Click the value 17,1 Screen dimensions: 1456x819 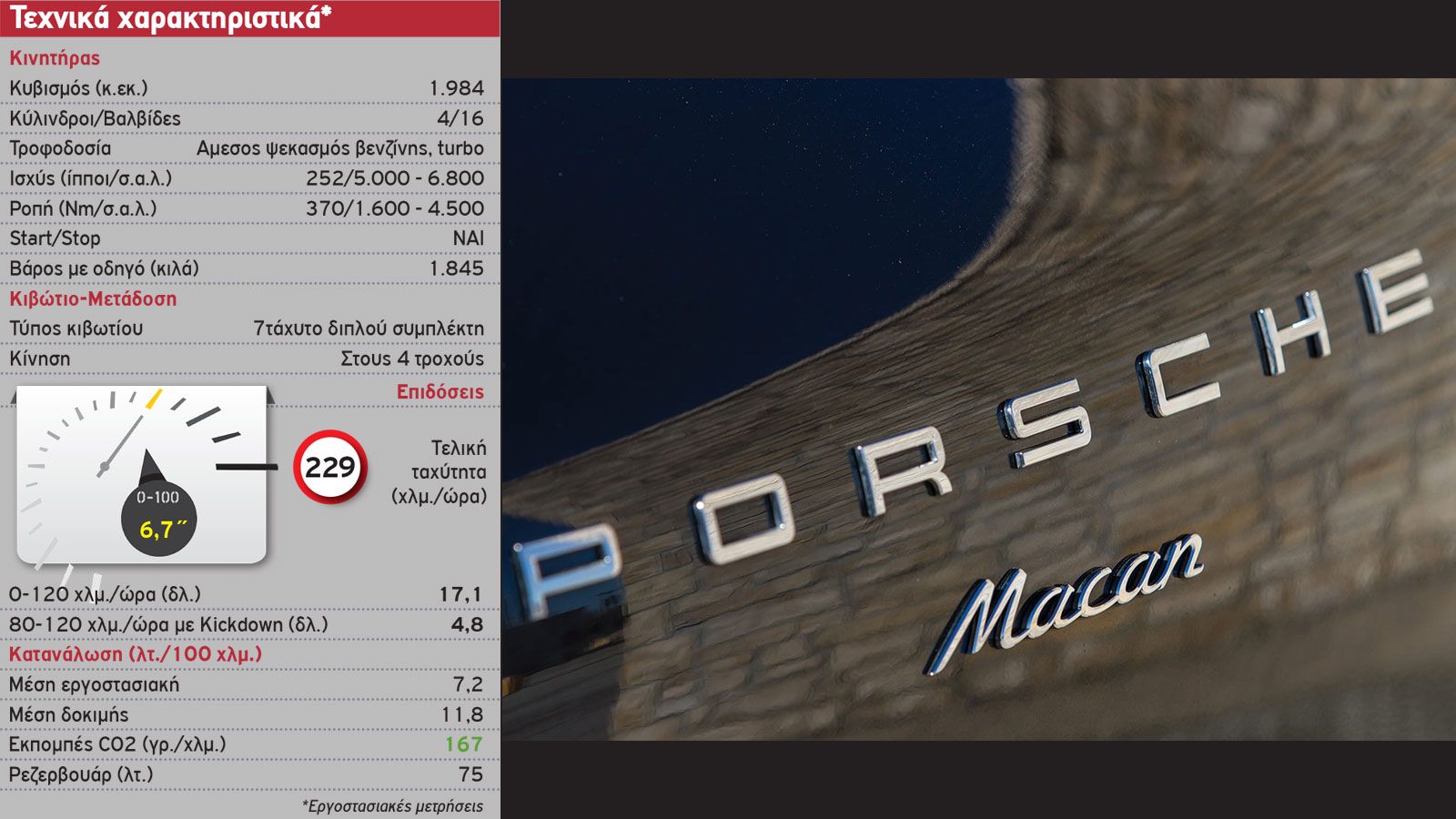pyautogui.click(x=460, y=594)
